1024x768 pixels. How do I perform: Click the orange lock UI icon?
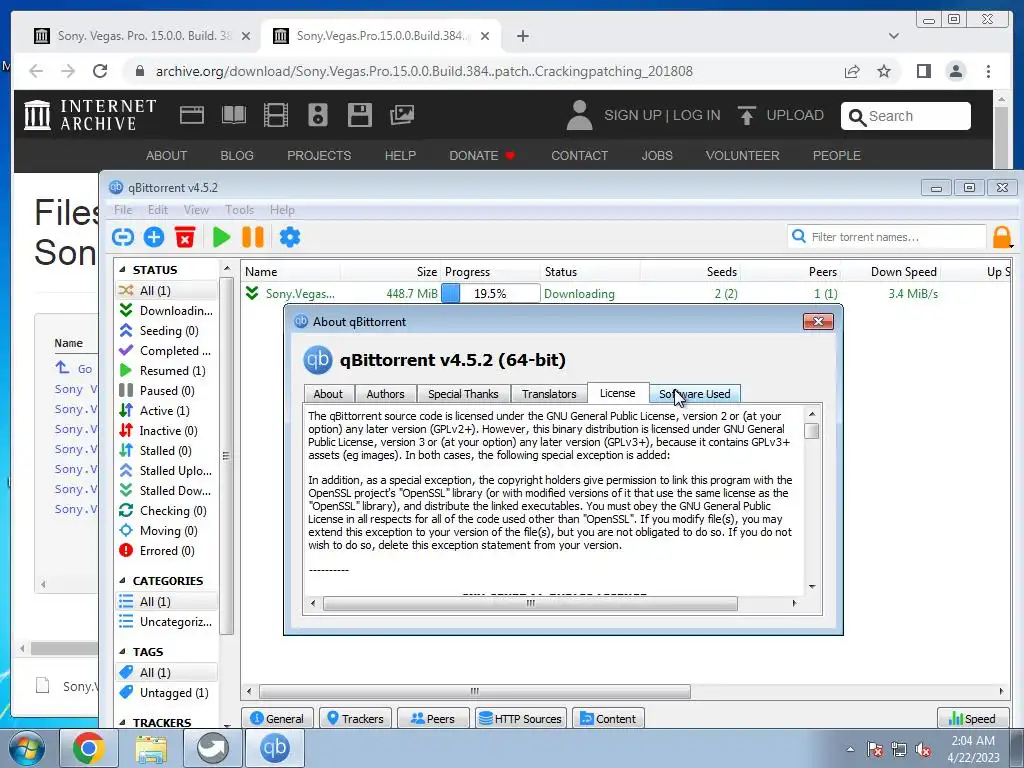(x=1002, y=237)
